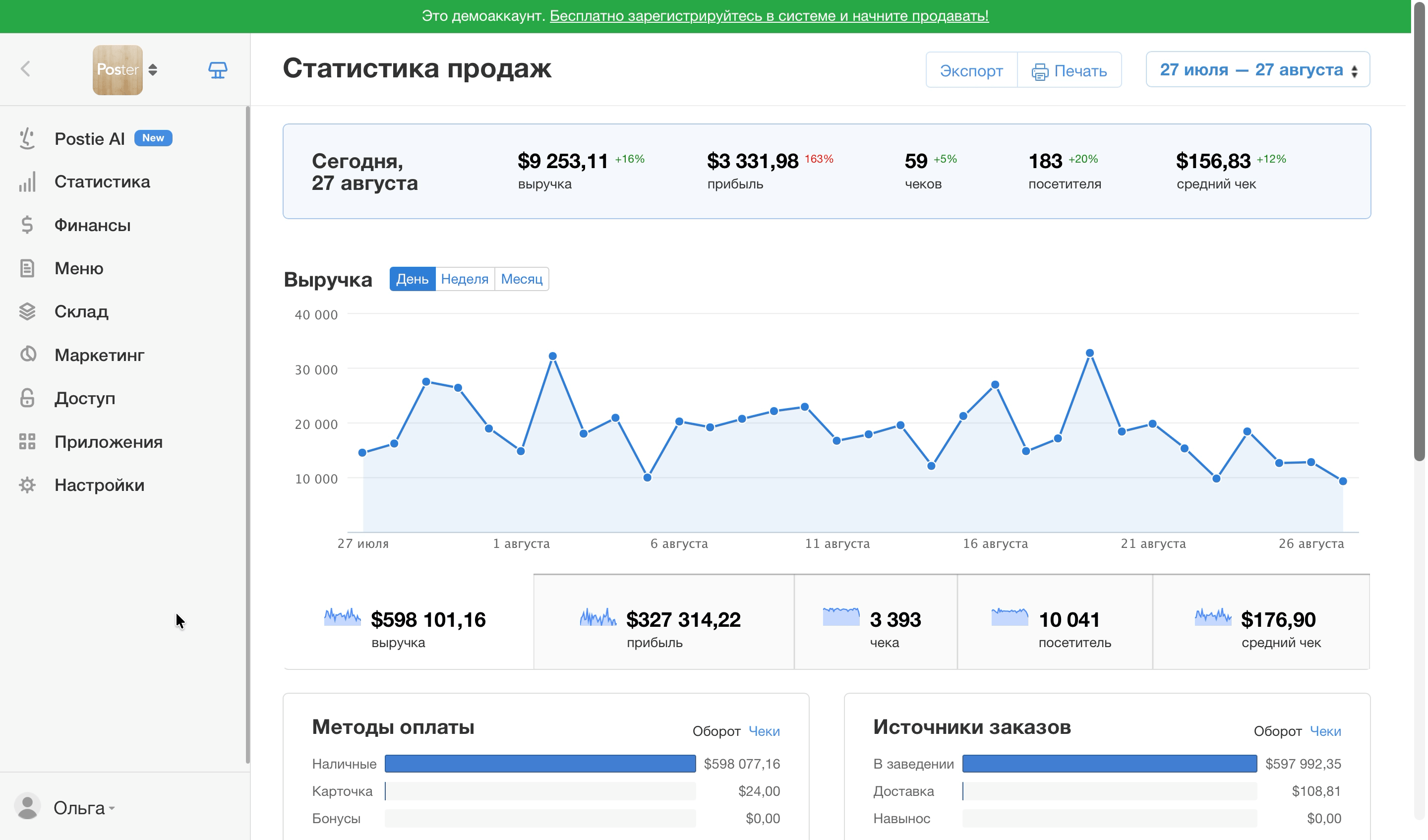The height and width of the screenshot is (840, 1428).
Task: Select the Месяц chart granularity tab
Action: (522, 279)
